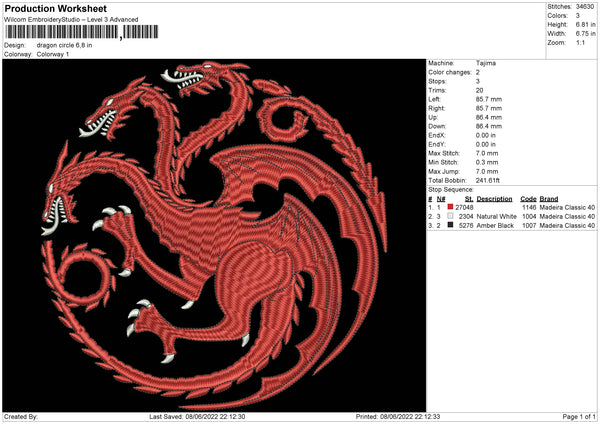The image size is (600, 424).
Task: Click the 'Natural White' description
Action: click(496, 217)
